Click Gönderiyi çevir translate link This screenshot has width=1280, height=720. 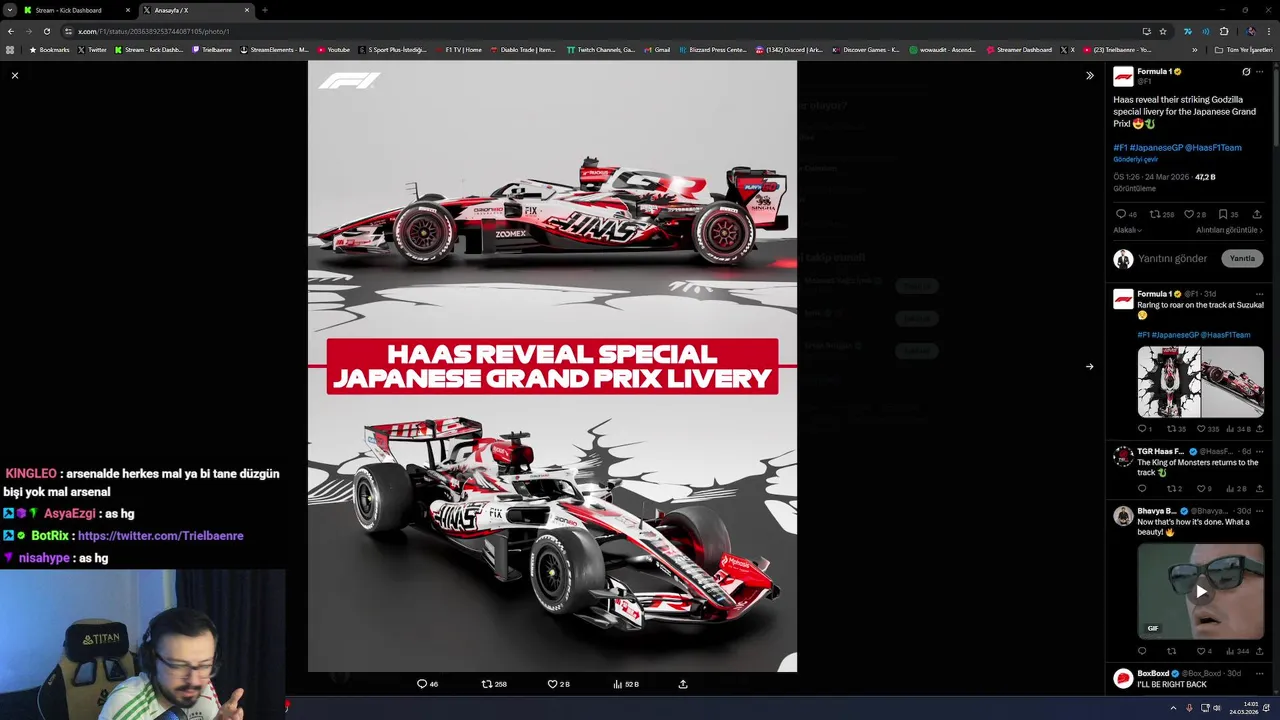tap(1136, 160)
